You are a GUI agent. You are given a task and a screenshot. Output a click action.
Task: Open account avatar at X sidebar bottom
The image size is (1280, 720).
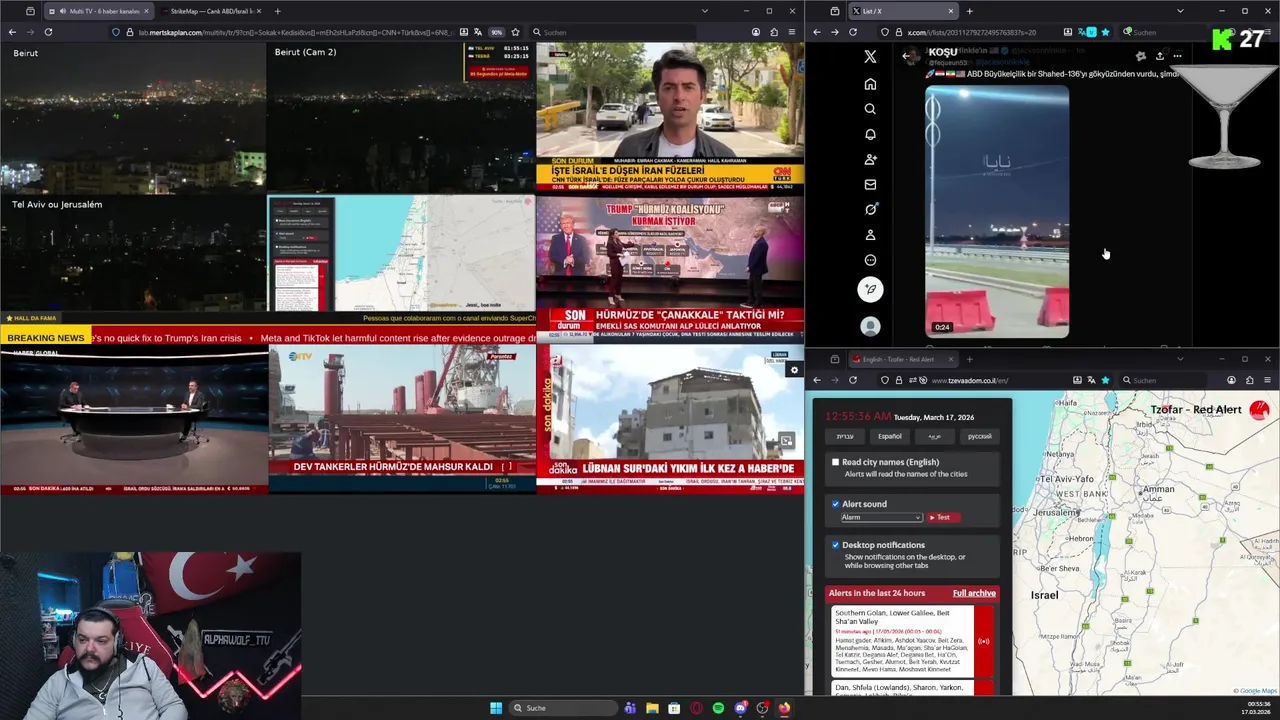[870, 326]
